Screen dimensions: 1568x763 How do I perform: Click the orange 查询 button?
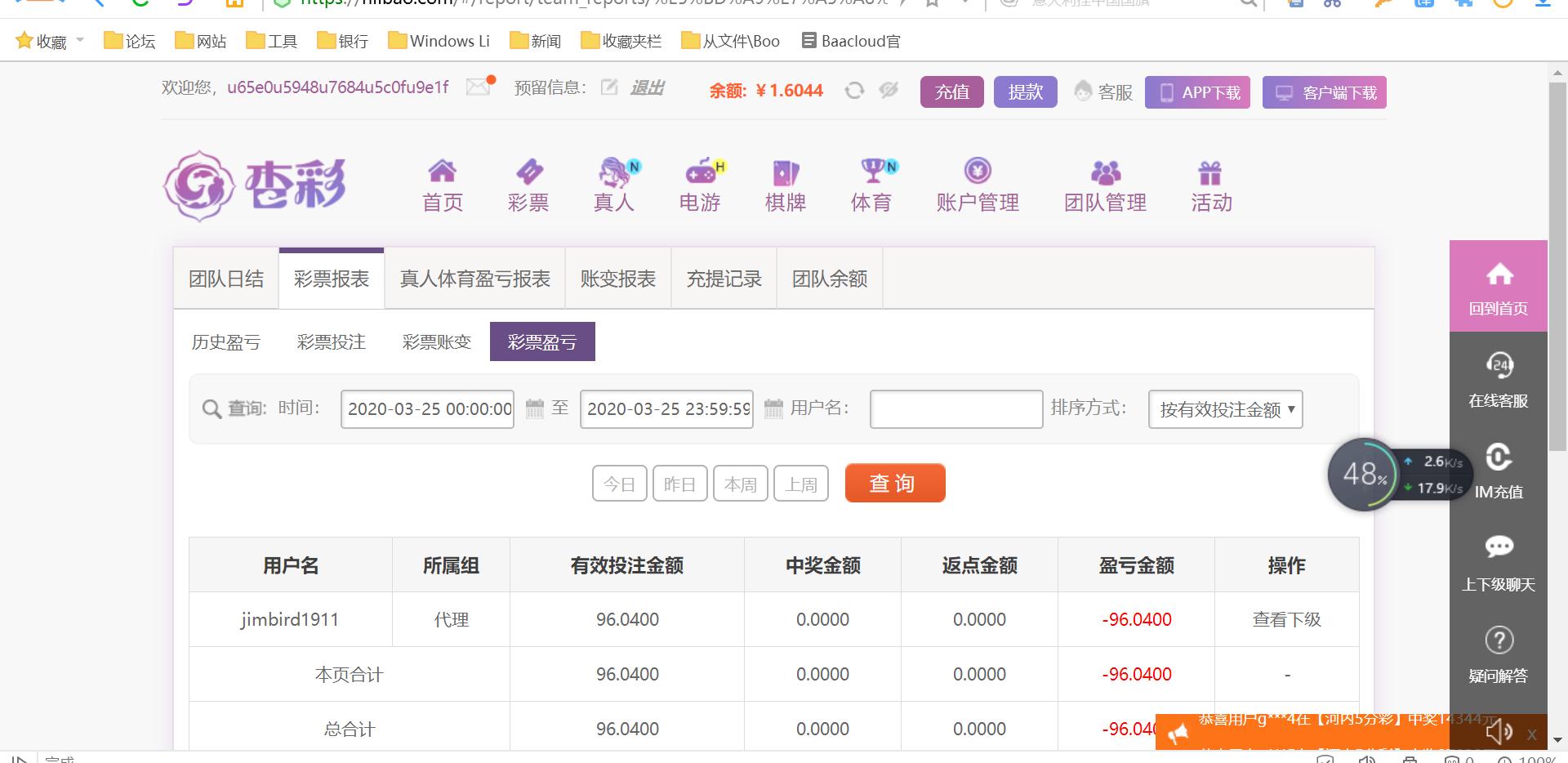[x=895, y=483]
